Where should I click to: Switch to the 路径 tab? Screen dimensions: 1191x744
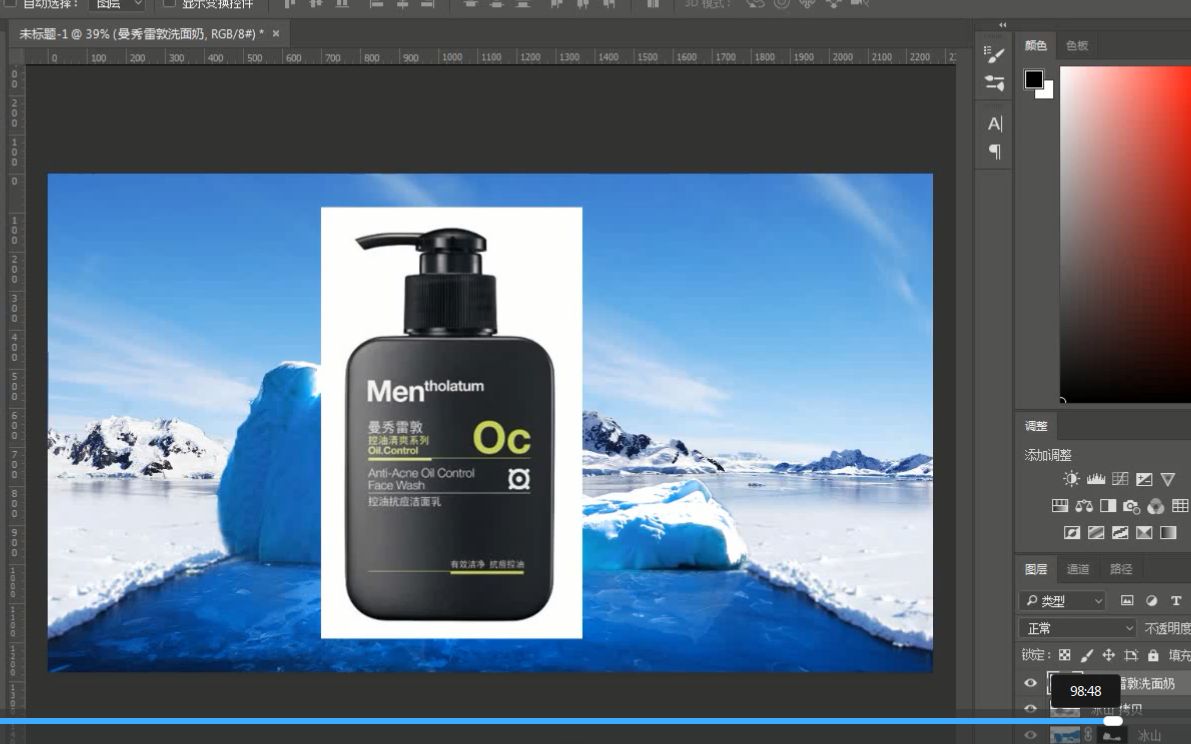pos(1121,569)
